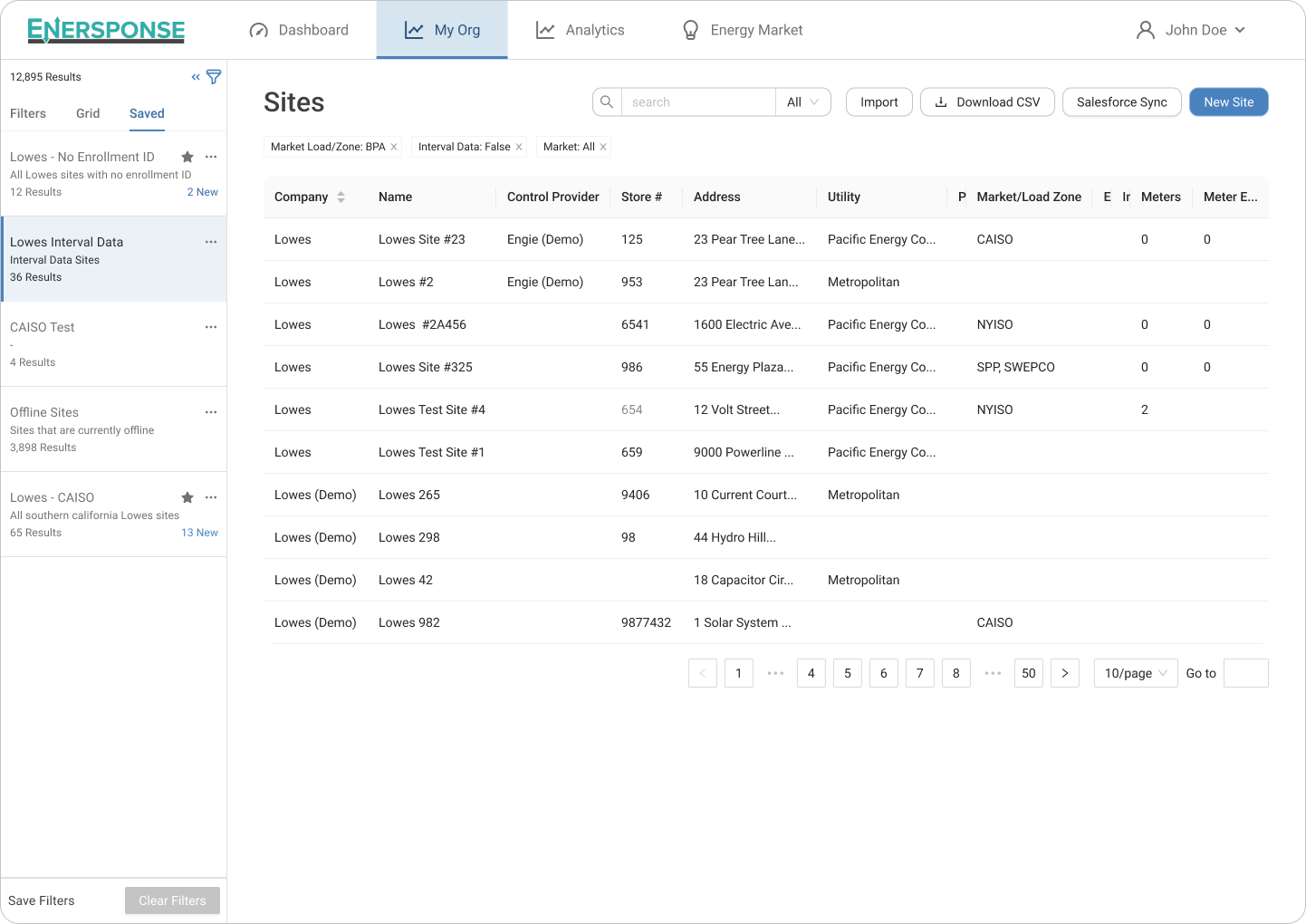Create a site with the New Site button
Image resolution: width=1306 pixels, height=924 pixels.
[1228, 101]
